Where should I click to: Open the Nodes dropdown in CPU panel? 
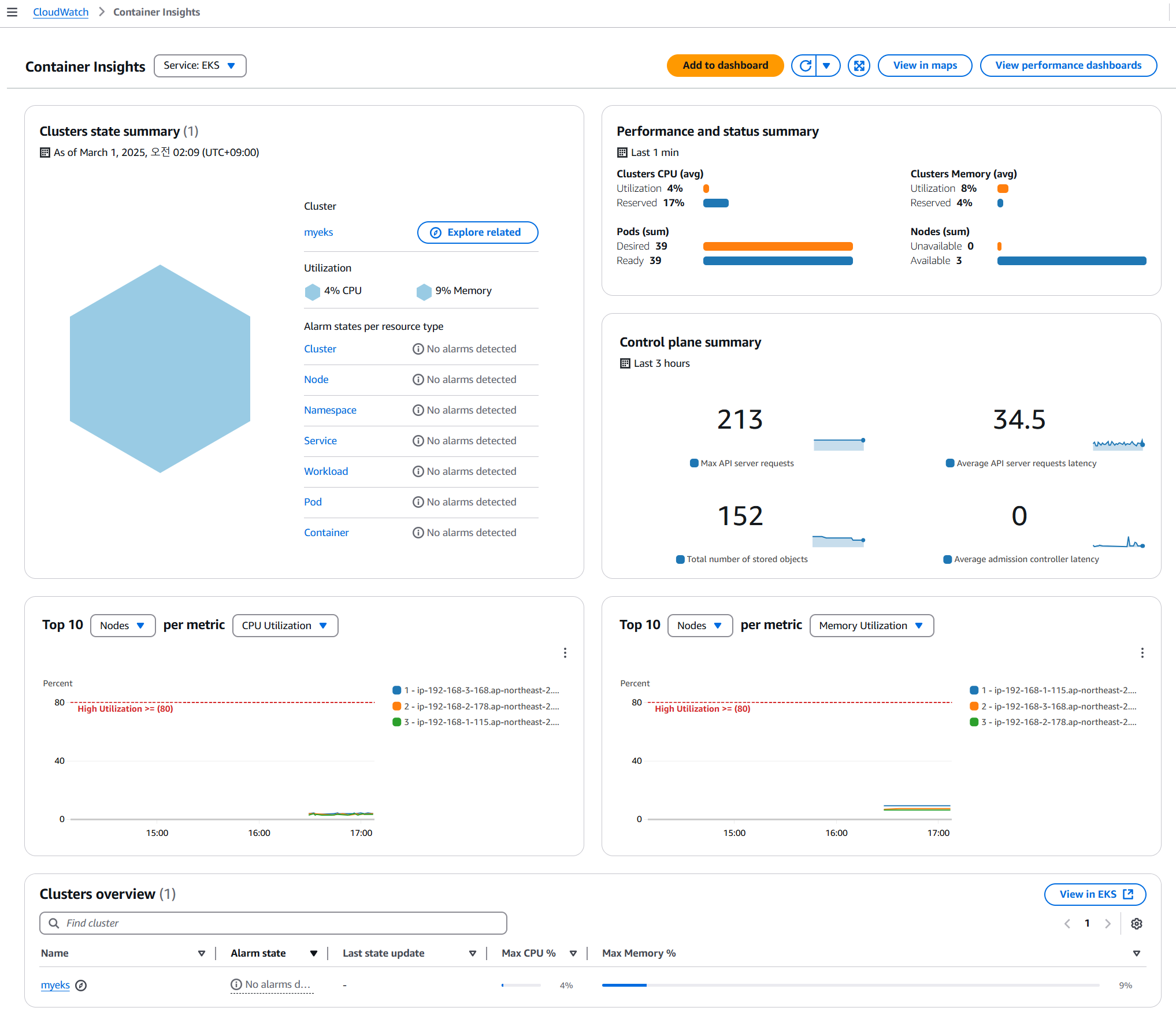(x=123, y=626)
